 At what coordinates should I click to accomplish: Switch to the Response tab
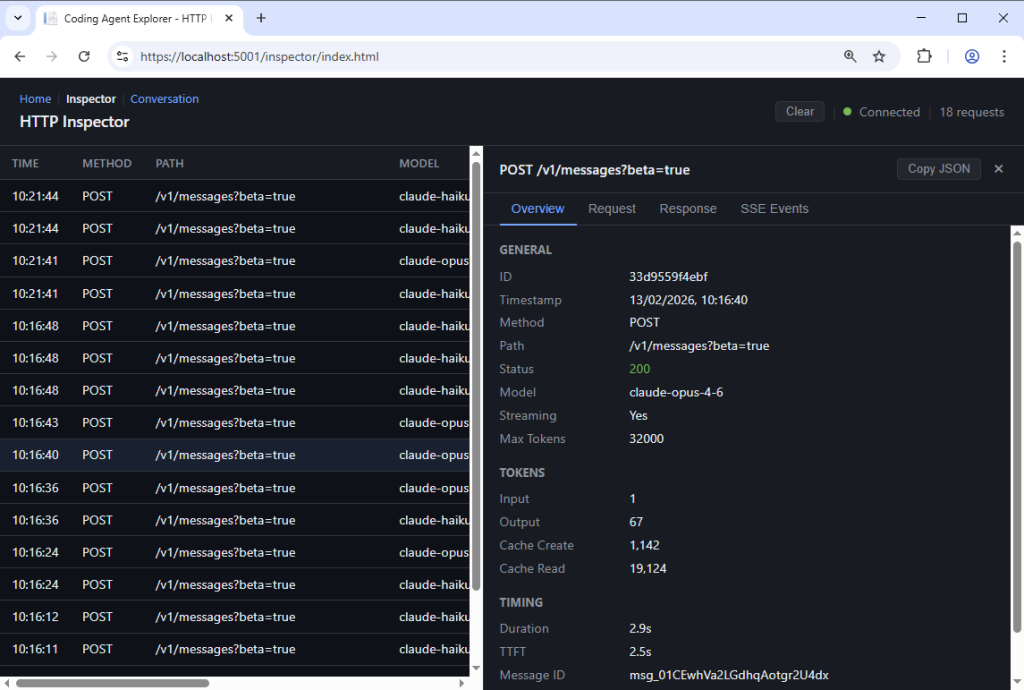688,209
